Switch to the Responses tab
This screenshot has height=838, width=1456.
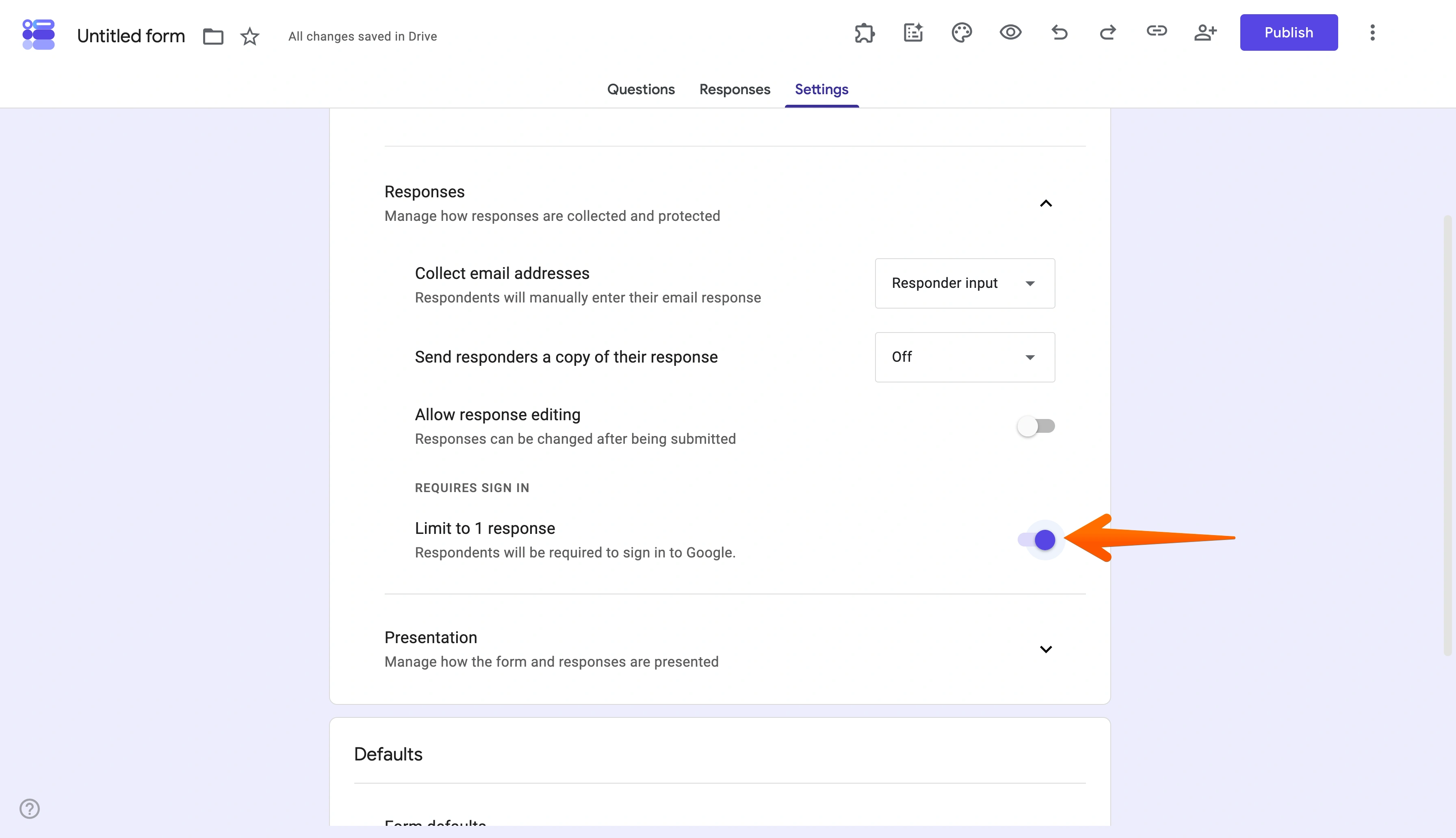(734, 89)
